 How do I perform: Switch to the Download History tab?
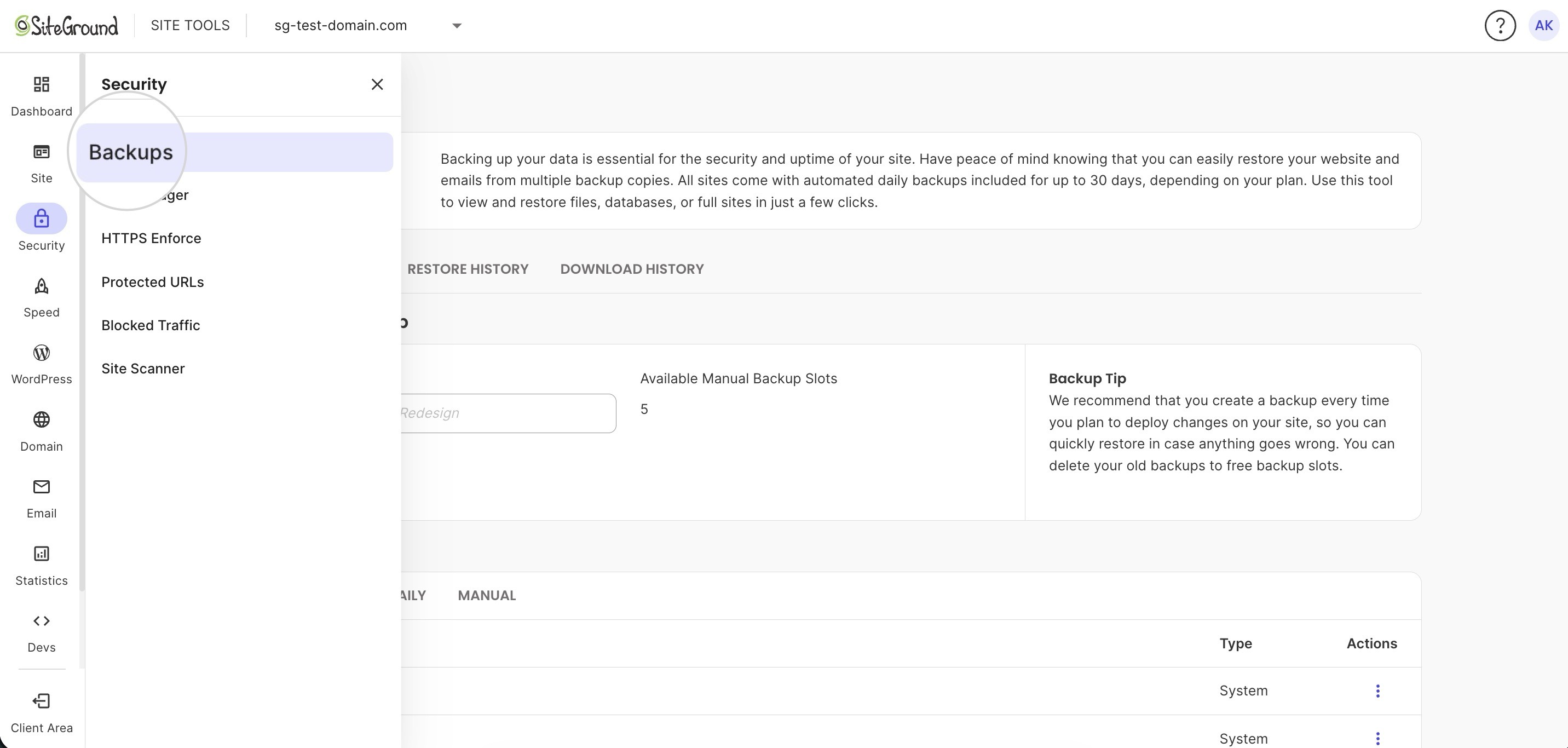tap(632, 269)
